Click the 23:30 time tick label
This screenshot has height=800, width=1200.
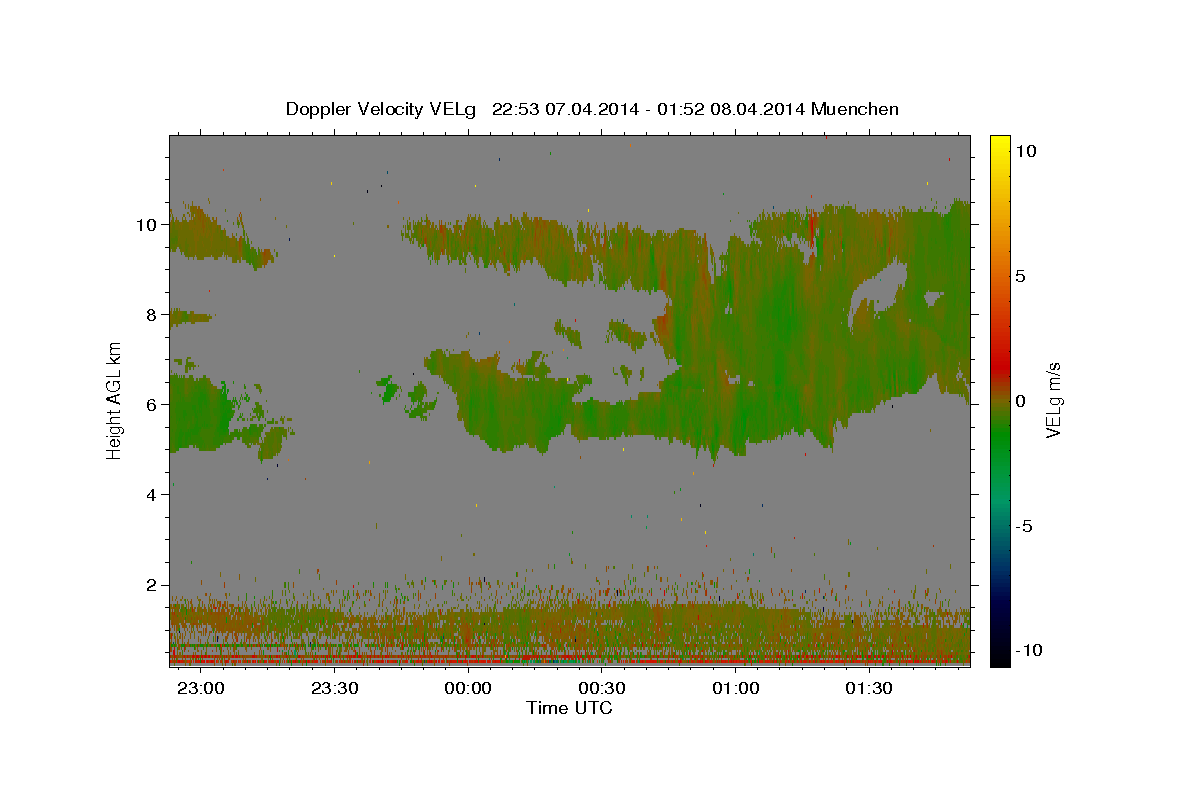(x=334, y=688)
